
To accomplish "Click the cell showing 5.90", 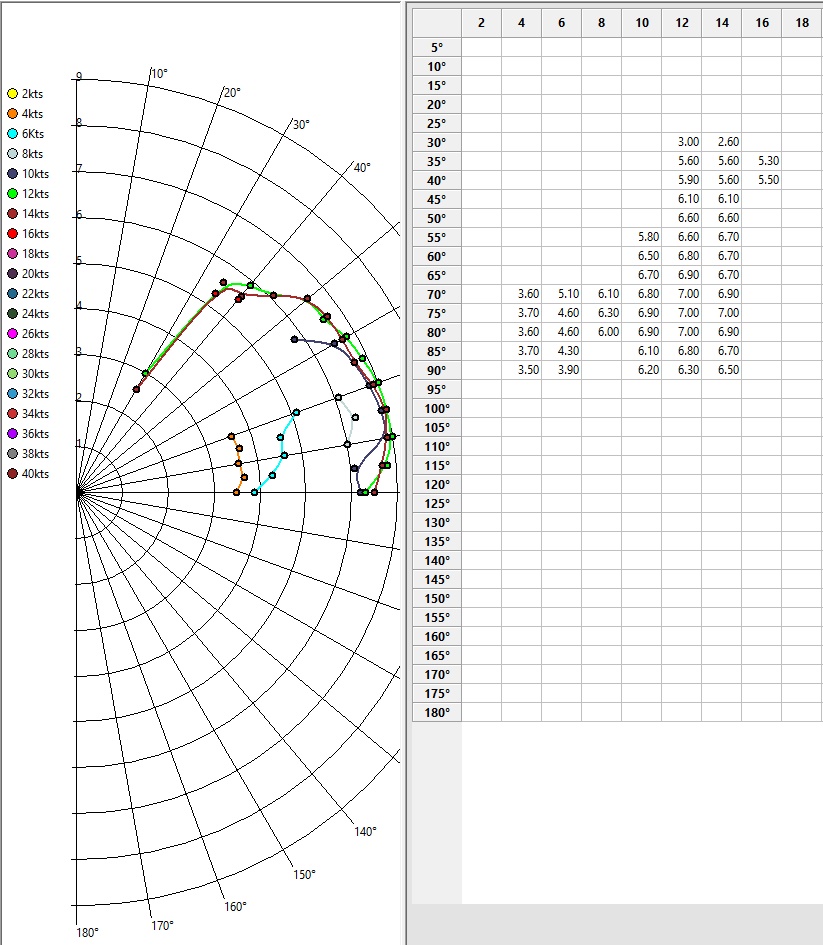I will coord(681,180).
